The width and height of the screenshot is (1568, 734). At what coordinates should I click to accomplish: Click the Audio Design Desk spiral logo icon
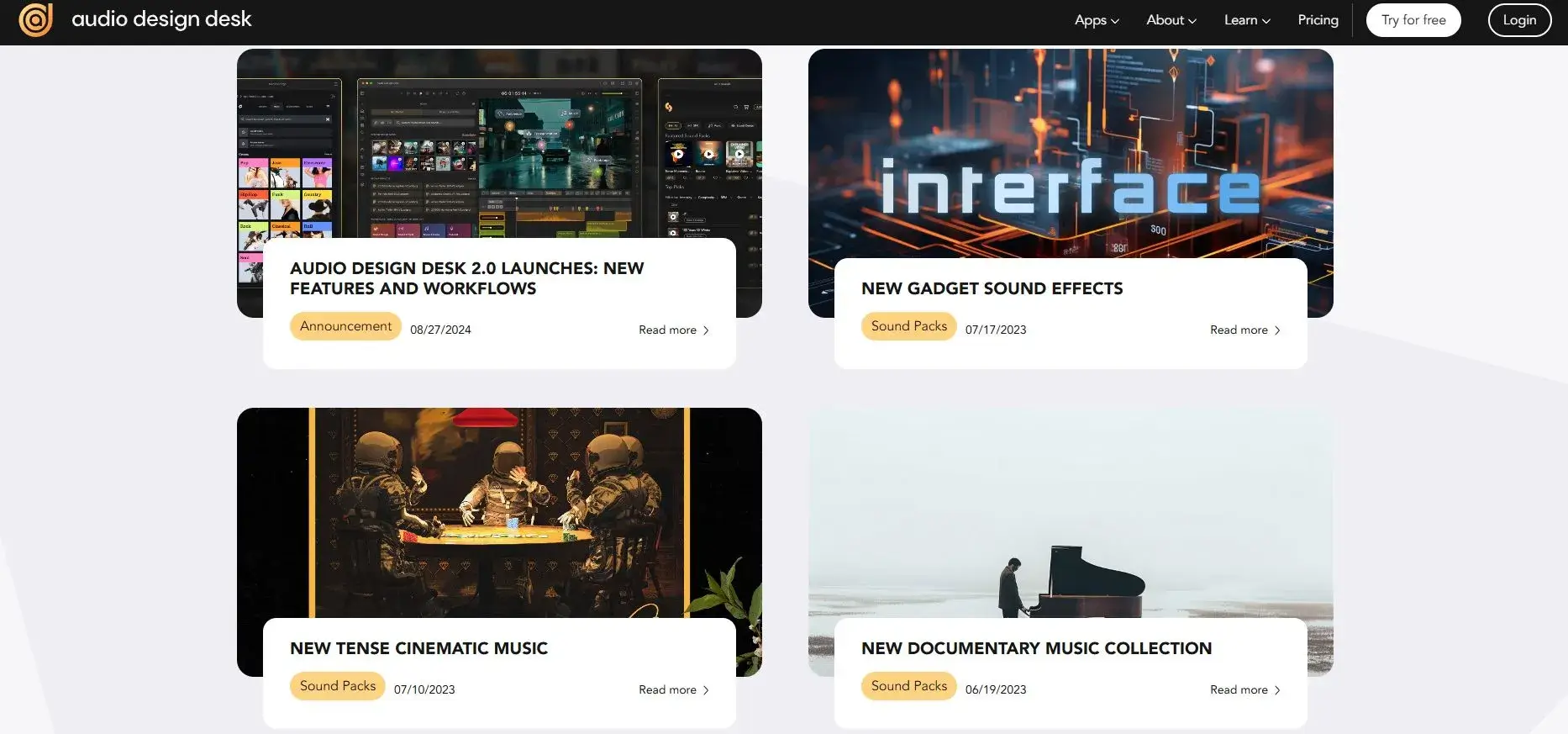tap(36, 19)
